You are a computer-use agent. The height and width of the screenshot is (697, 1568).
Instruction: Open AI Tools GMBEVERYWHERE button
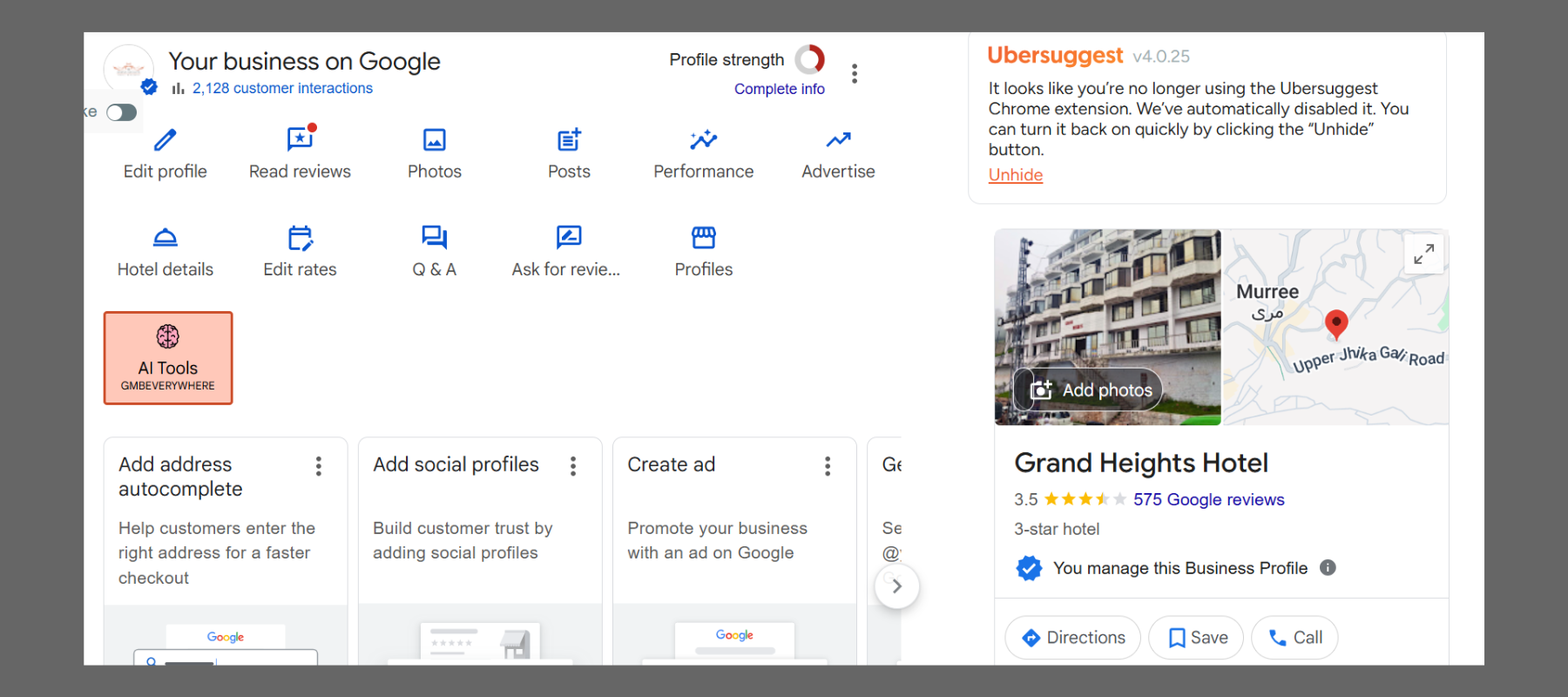[168, 358]
